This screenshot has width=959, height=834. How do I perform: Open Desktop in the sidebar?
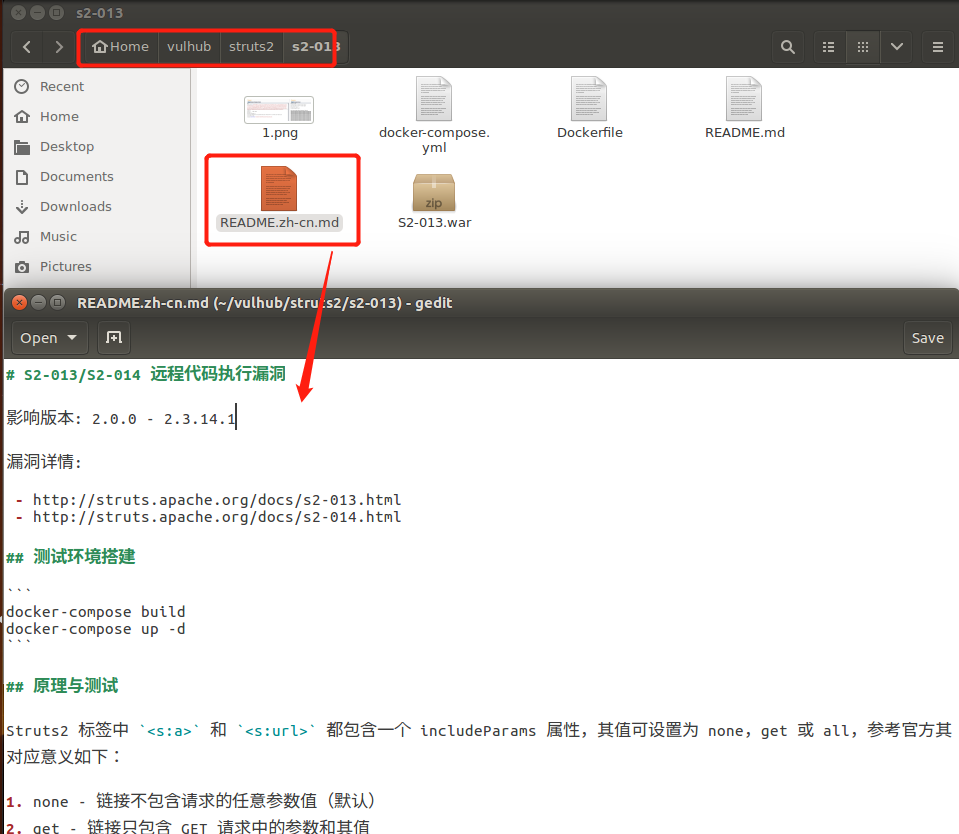[67, 147]
